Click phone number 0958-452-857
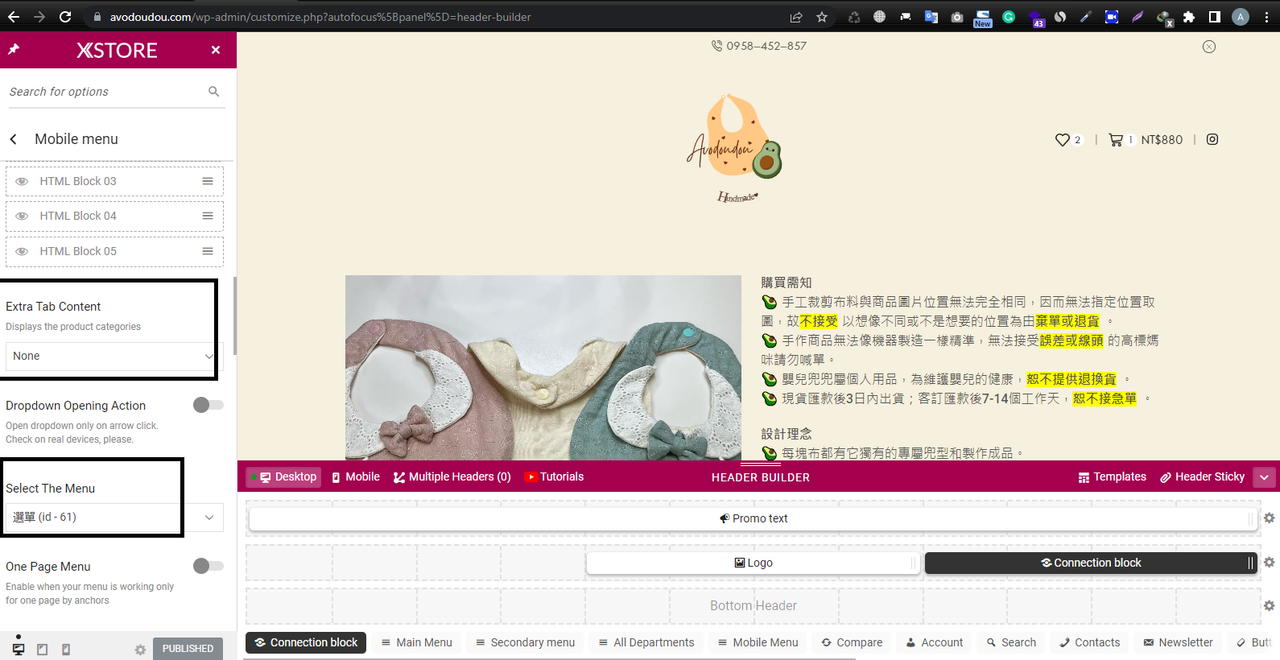The image size is (1280, 660). click(766, 46)
